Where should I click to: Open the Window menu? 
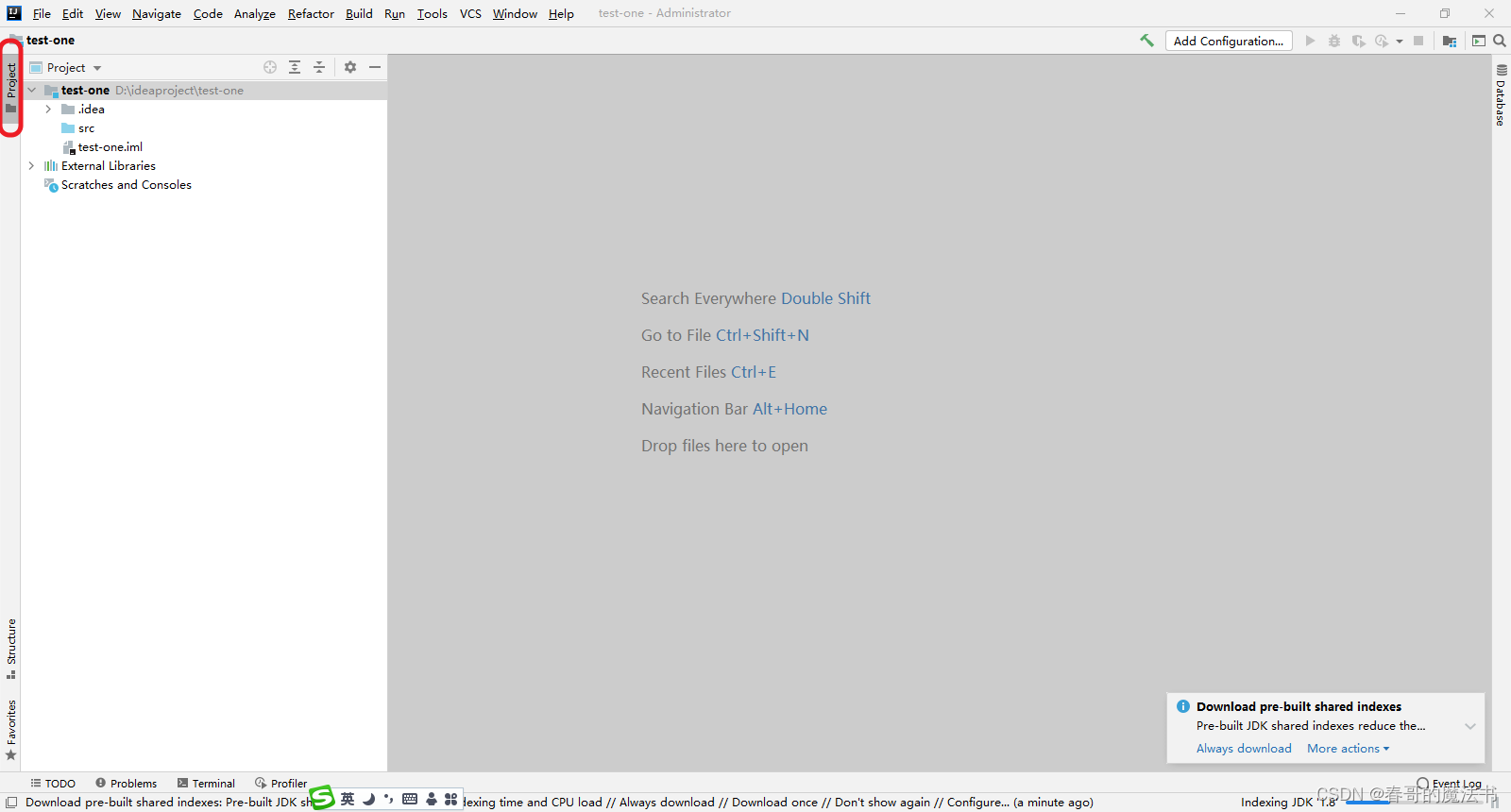coord(515,13)
